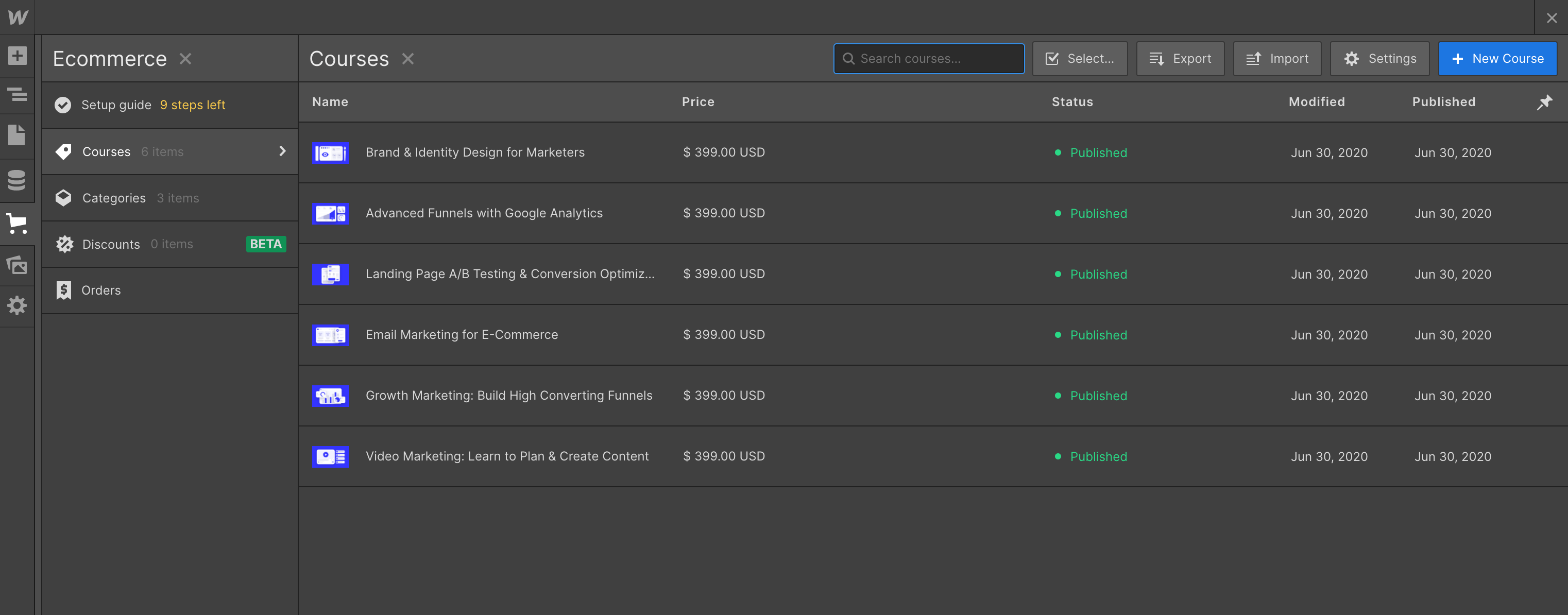
Task: Export the courses list
Action: 1180,58
